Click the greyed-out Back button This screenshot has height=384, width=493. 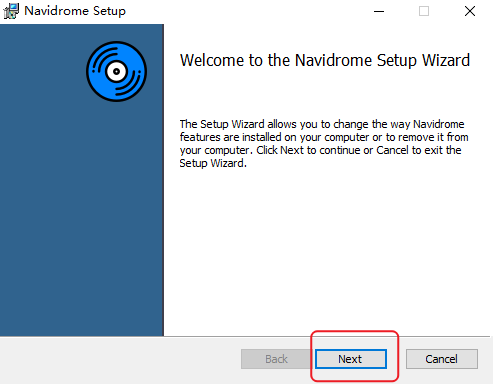click(276, 359)
